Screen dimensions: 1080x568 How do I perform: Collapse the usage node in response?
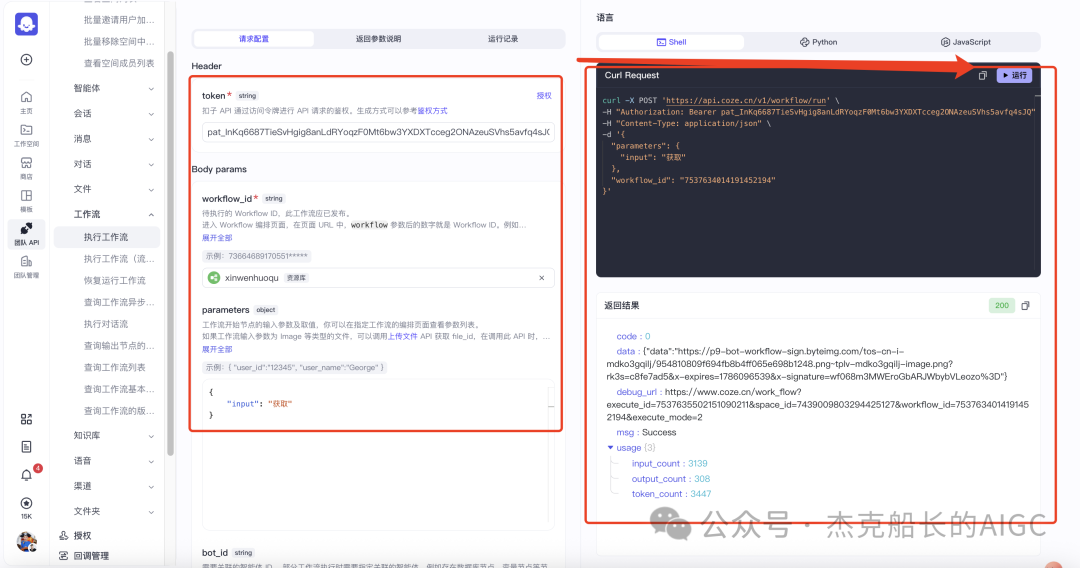pyautogui.click(x=610, y=448)
